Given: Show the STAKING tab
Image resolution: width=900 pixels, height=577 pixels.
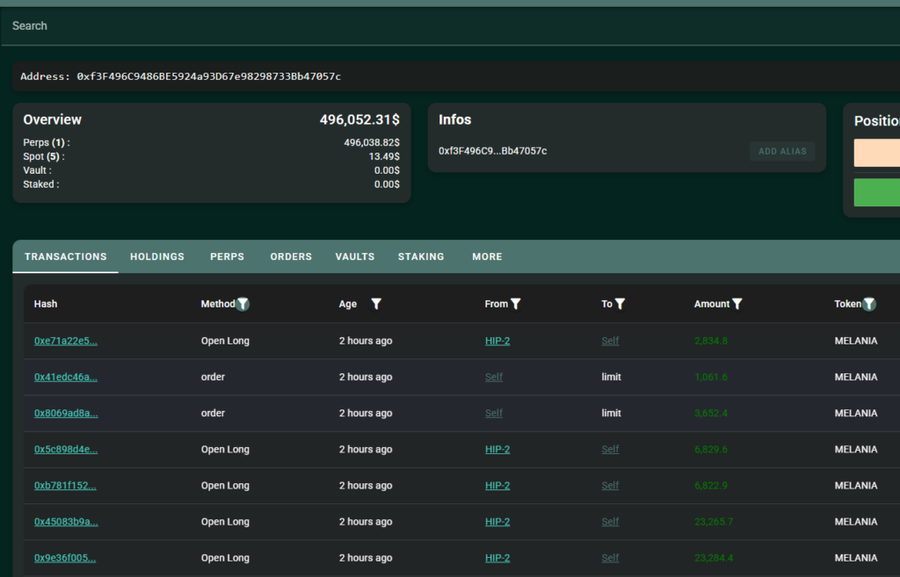Looking at the screenshot, I should click(x=421, y=257).
